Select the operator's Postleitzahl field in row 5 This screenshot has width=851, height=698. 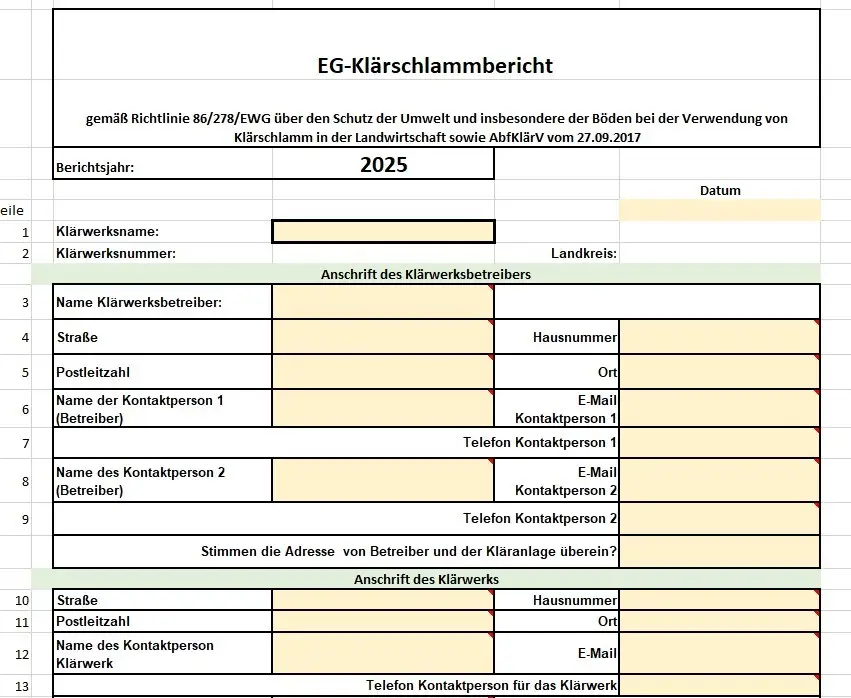(383, 372)
